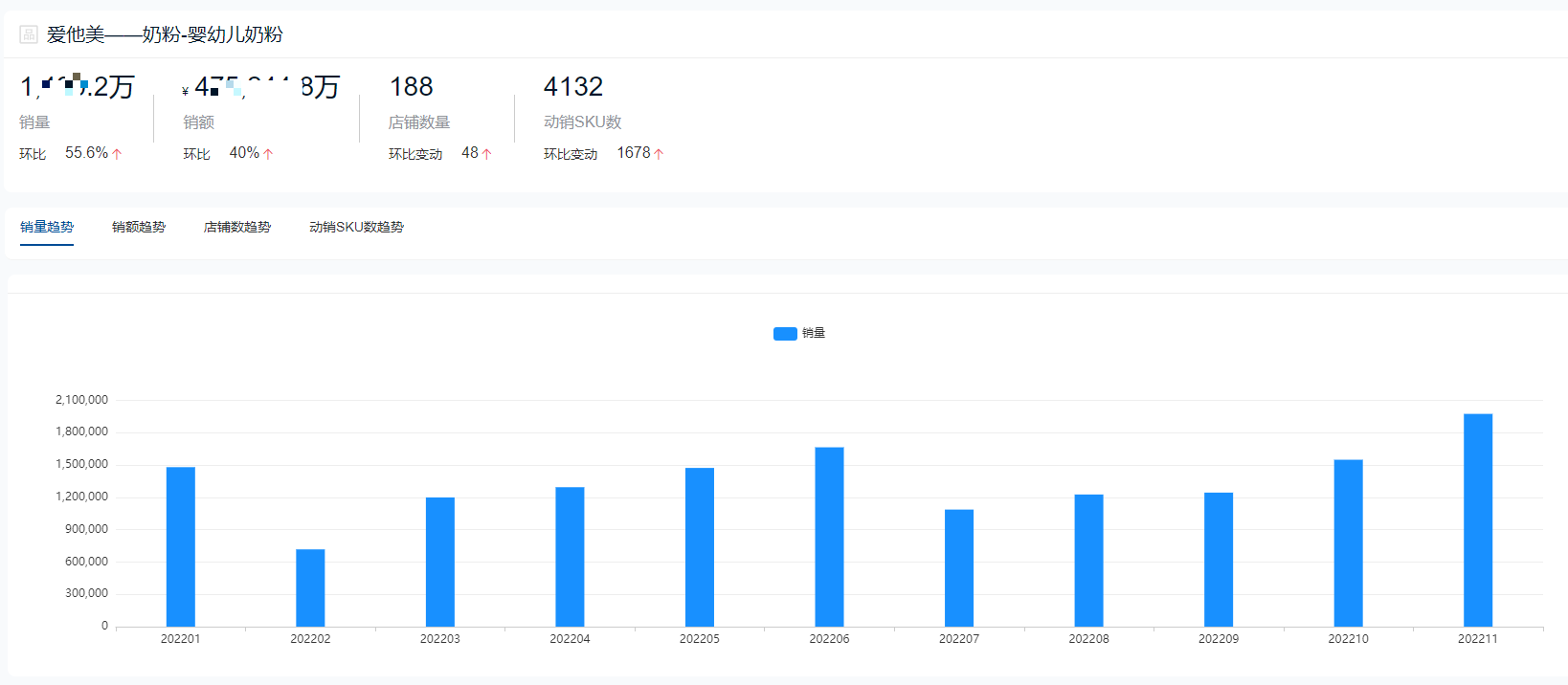Click the 188 店铺数量 metric
1568x685 pixels.
412,87
